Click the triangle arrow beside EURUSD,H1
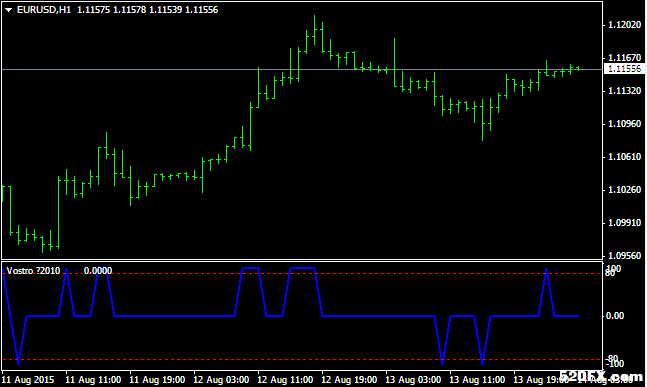This screenshot has height=387, width=647. click(x=8, y=10)
